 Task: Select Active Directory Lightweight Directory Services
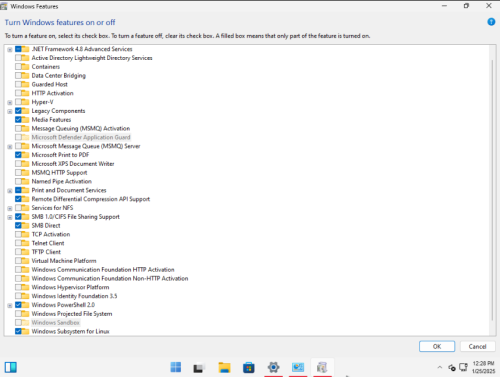pos(92,58)
